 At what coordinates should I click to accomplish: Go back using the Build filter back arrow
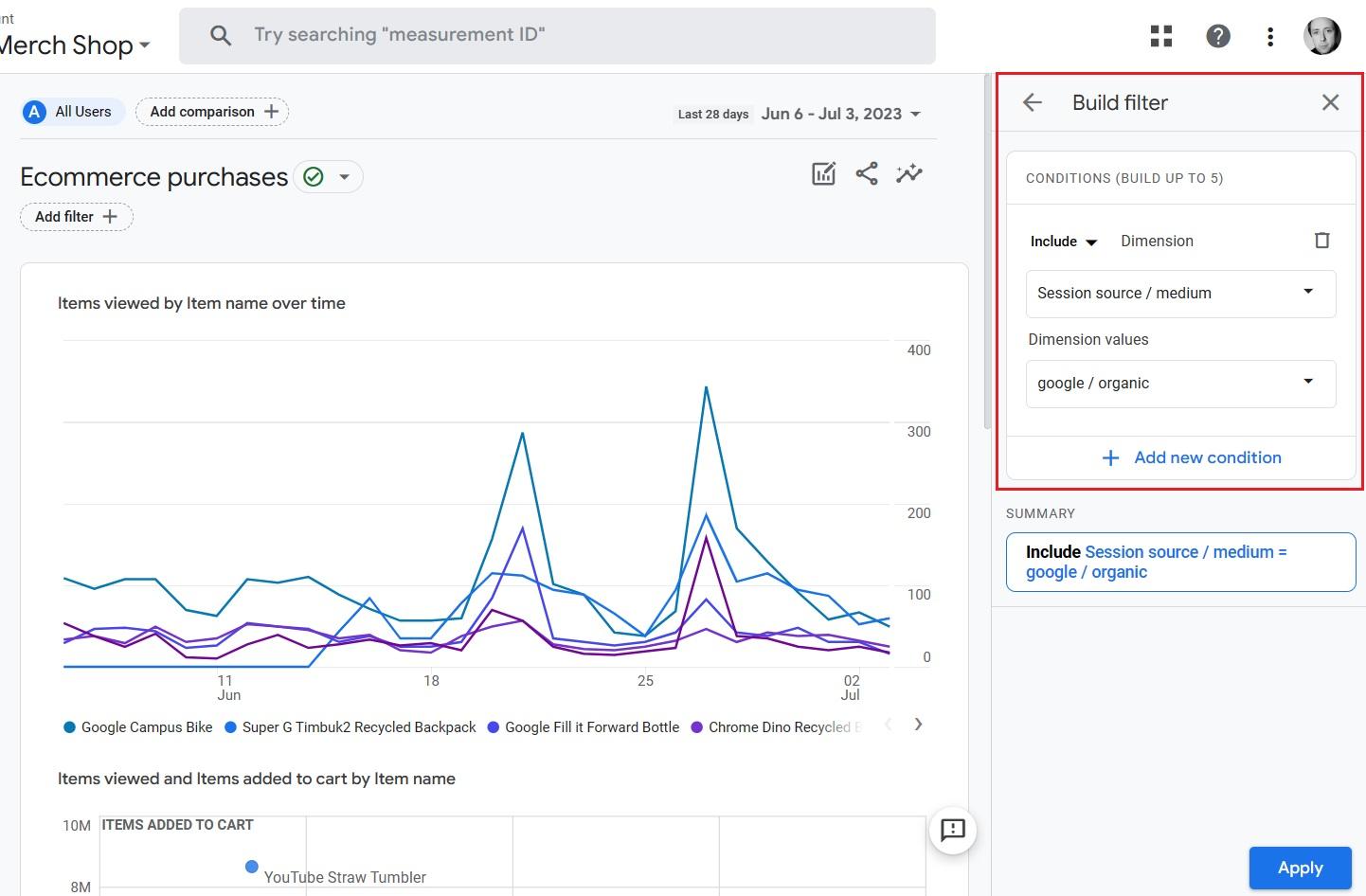(x=1032, y=102)
